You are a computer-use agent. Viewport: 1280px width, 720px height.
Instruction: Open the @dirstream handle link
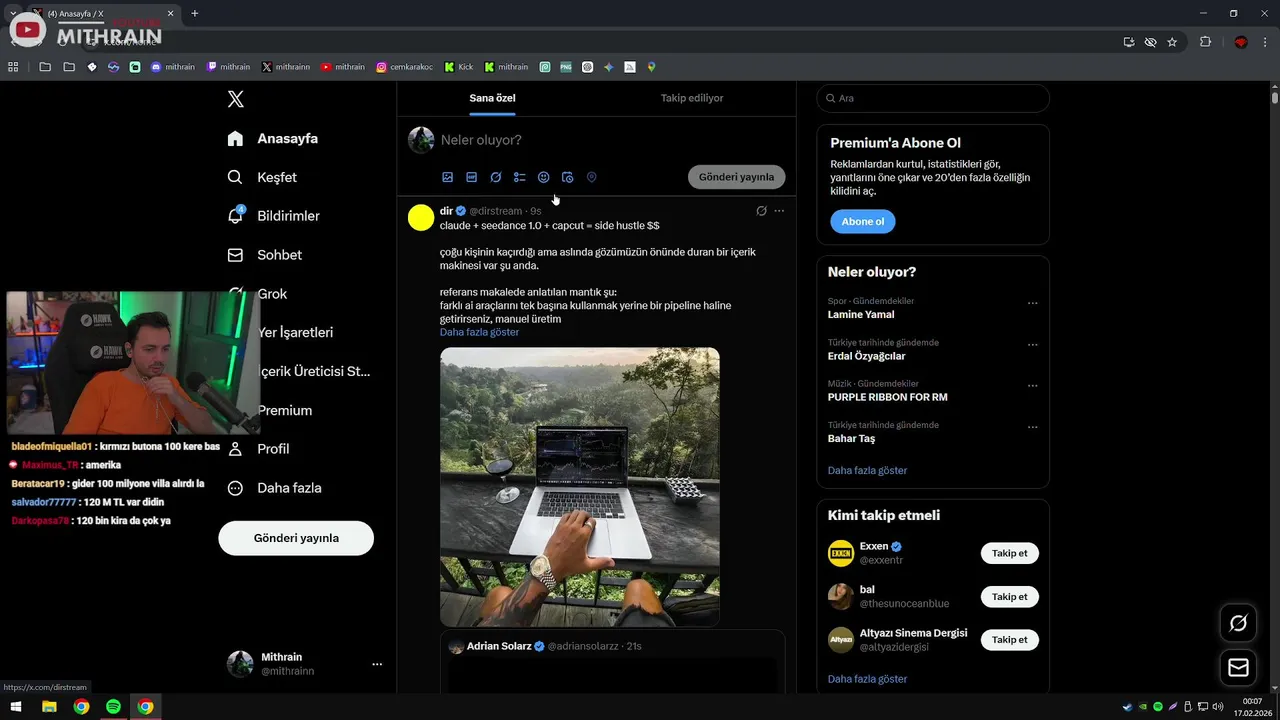[496, 211]
